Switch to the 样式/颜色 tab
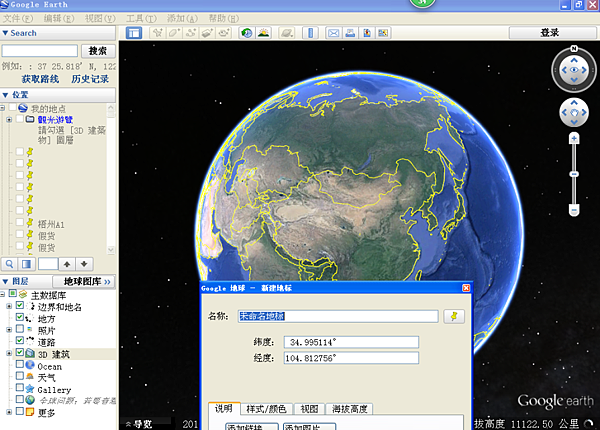Screen dimensions: 600x430 (266, 409)
